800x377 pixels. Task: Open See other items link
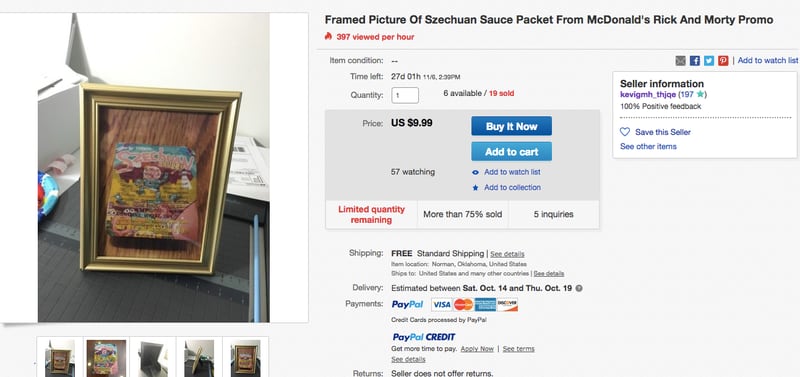coord(648,146)
